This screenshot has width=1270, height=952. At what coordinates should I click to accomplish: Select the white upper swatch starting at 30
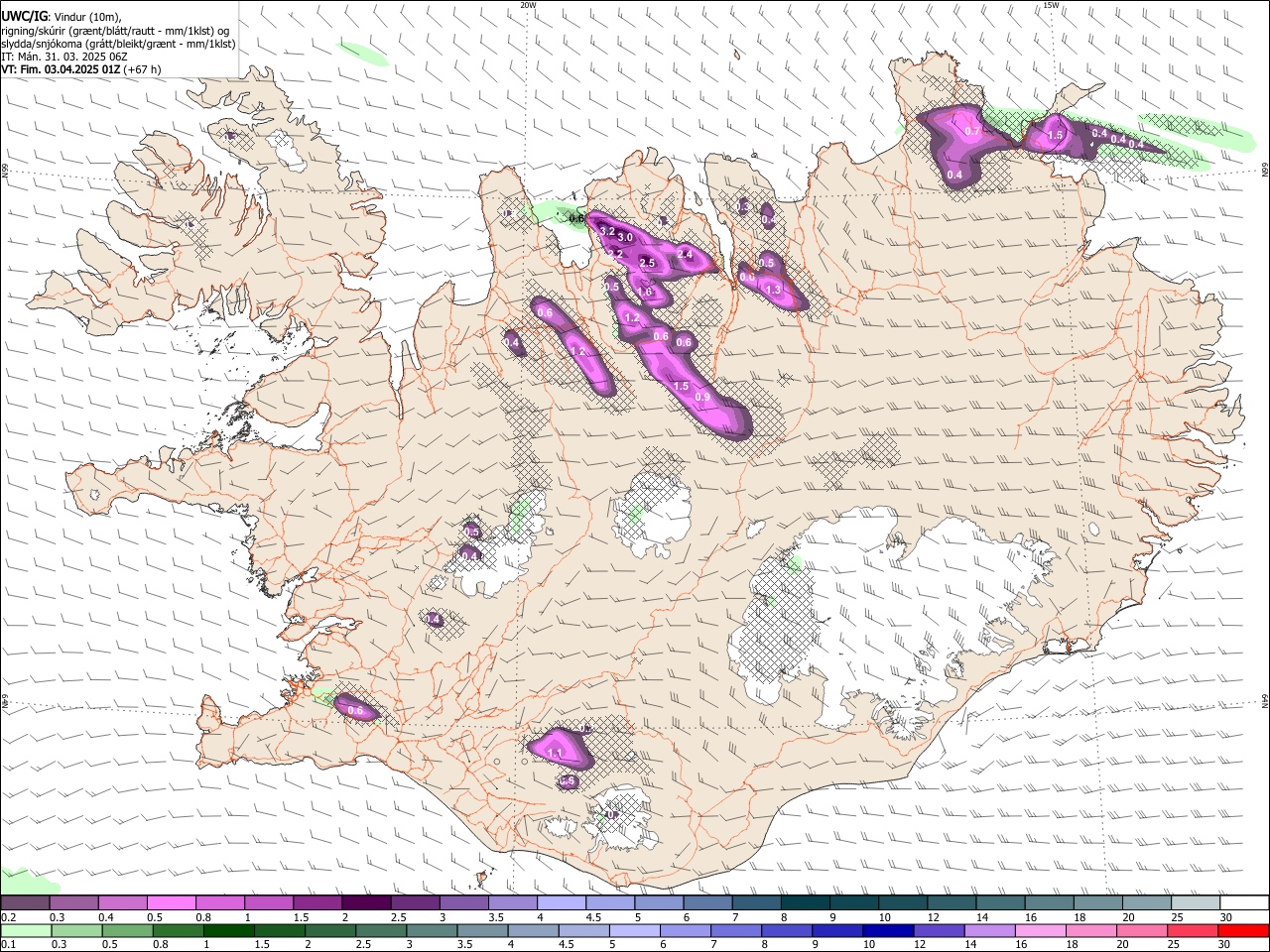(1244, 903)
